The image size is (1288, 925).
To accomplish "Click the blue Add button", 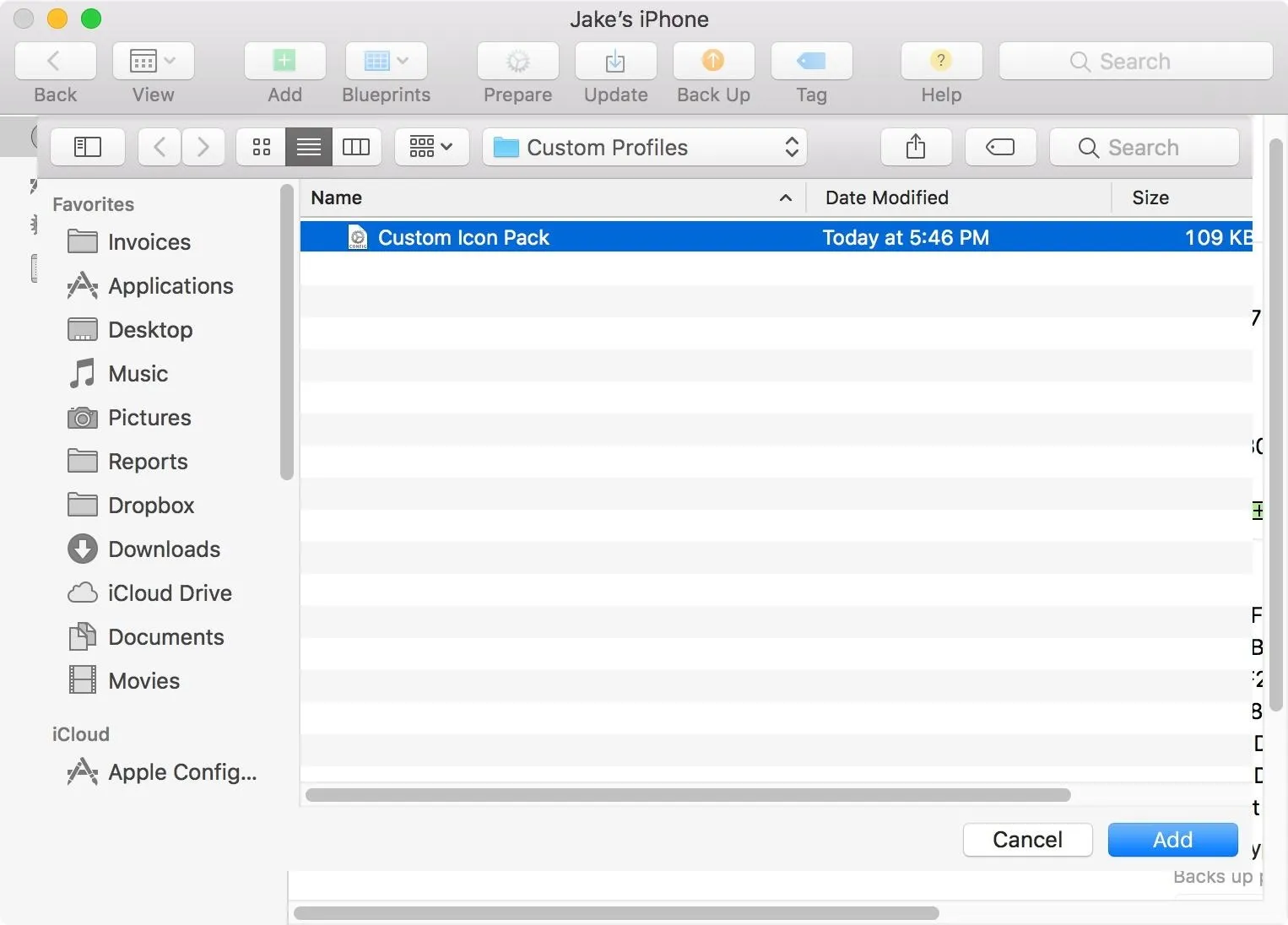I will tap(1172, 840).
